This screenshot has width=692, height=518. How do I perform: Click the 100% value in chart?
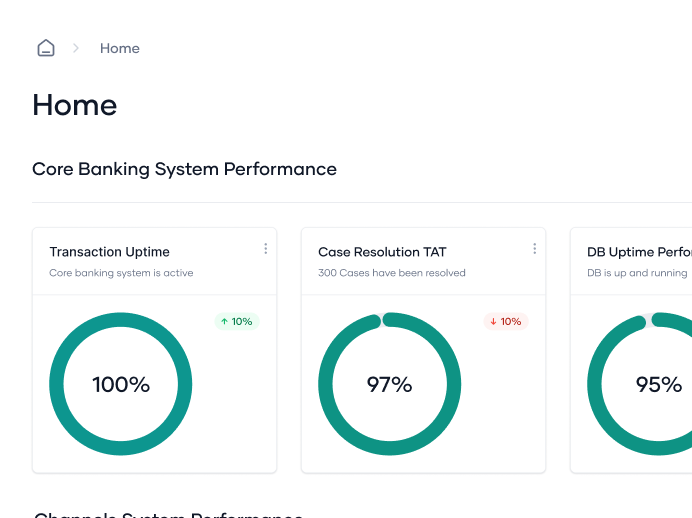[121, 384]
